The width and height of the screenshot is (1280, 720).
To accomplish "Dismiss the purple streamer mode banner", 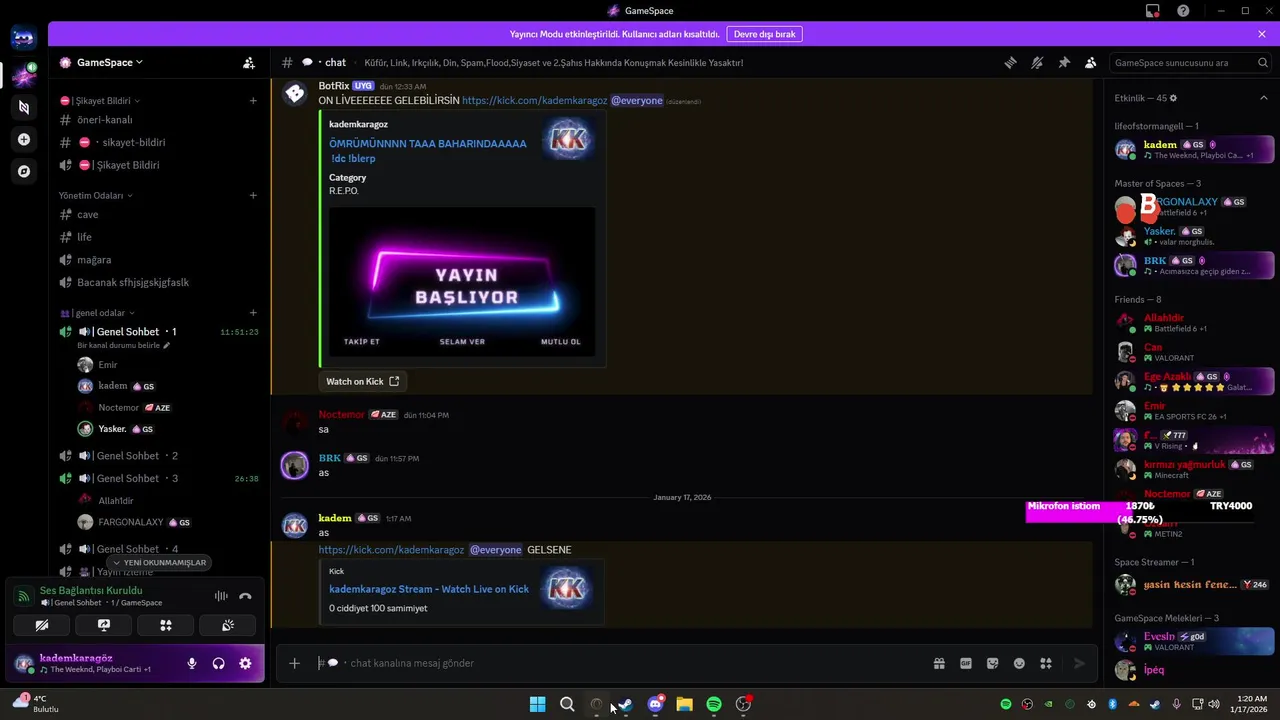I will (x=1262, y=34).
